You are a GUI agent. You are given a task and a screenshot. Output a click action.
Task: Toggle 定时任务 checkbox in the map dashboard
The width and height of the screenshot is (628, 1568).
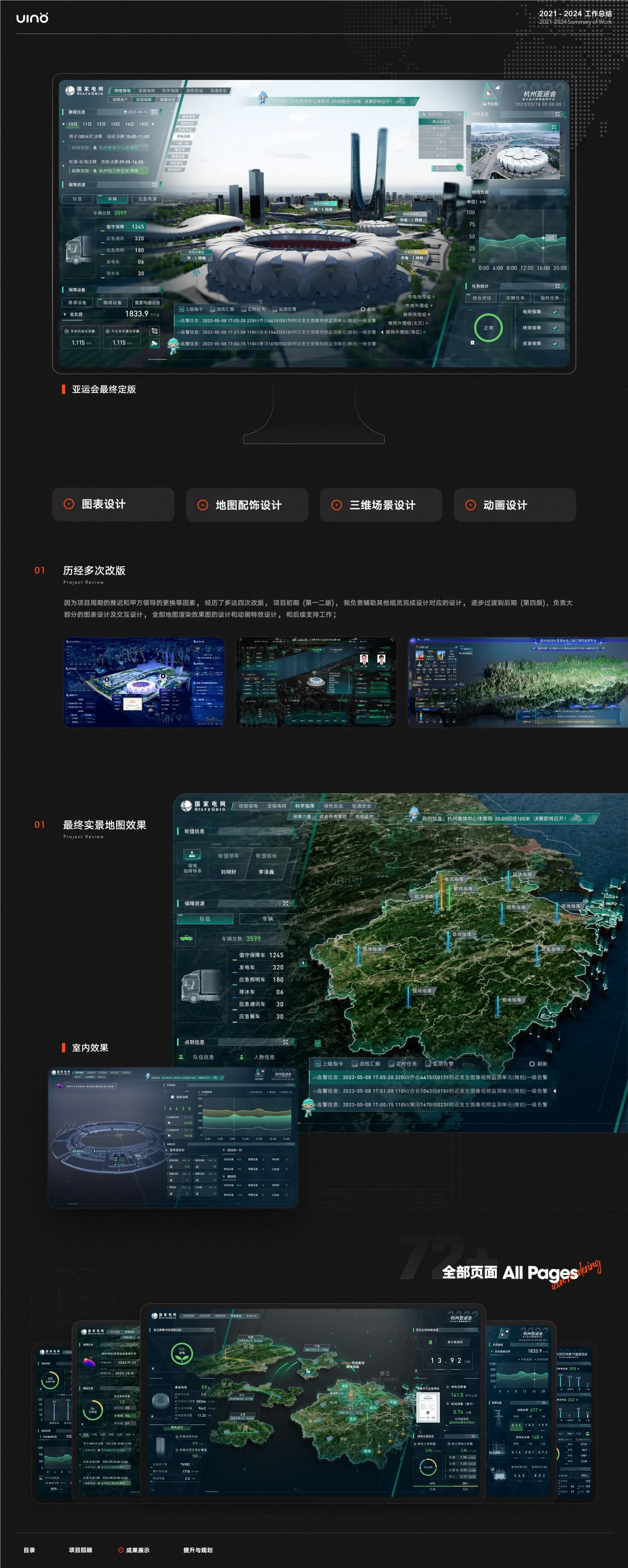coord(391,1064)
